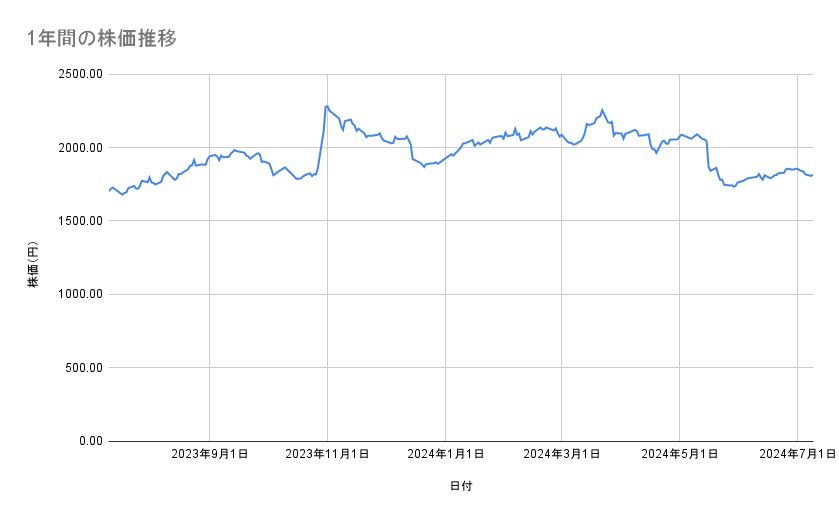Click the sharp price drop after May 2024
Image resolution: width=839 pixels, height=519 pixels.
707,155
